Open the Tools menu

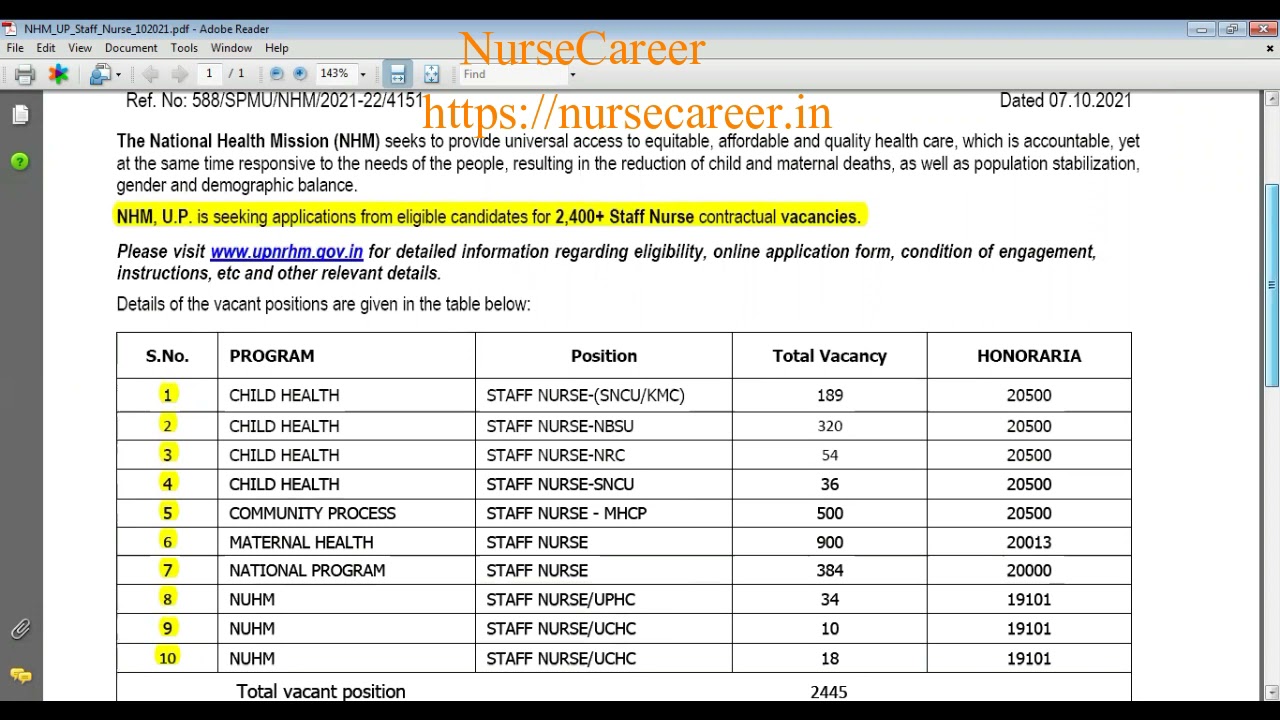point(184,48)
